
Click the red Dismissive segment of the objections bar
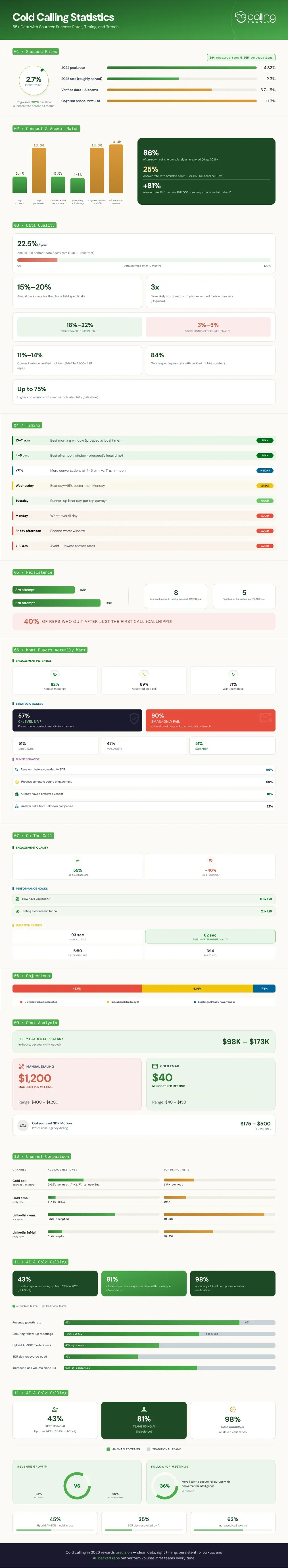[x=77, y=988]
